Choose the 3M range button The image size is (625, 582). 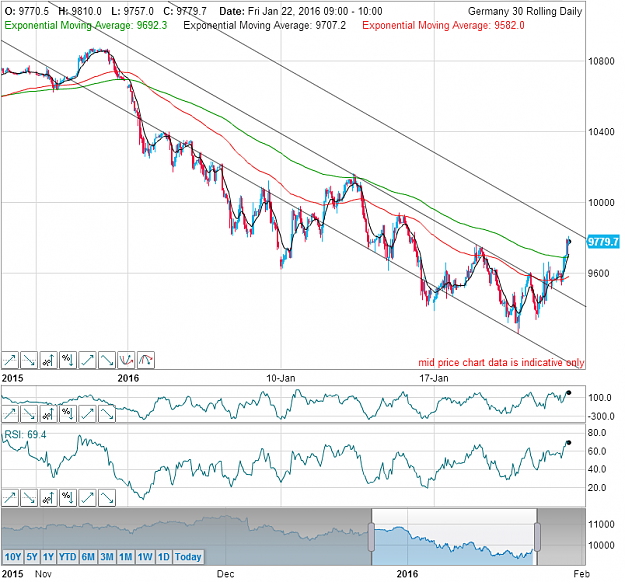coord(107,556)
